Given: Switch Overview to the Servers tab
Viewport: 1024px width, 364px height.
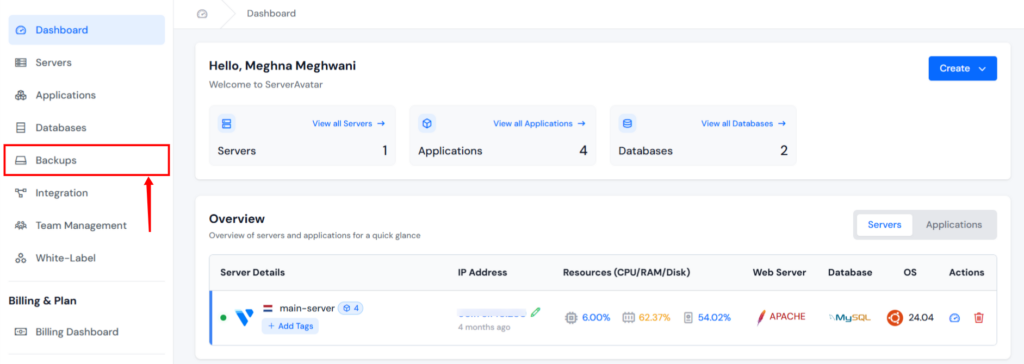Looking at the screenshot, I should tap(884, 225).
